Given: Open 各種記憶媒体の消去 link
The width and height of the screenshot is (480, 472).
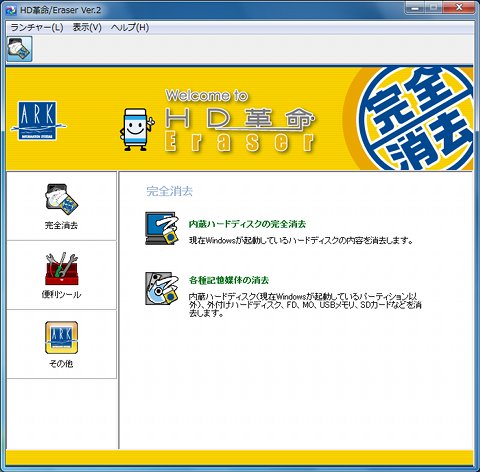Looking at the screenshot, I should [x=229, y=280].
